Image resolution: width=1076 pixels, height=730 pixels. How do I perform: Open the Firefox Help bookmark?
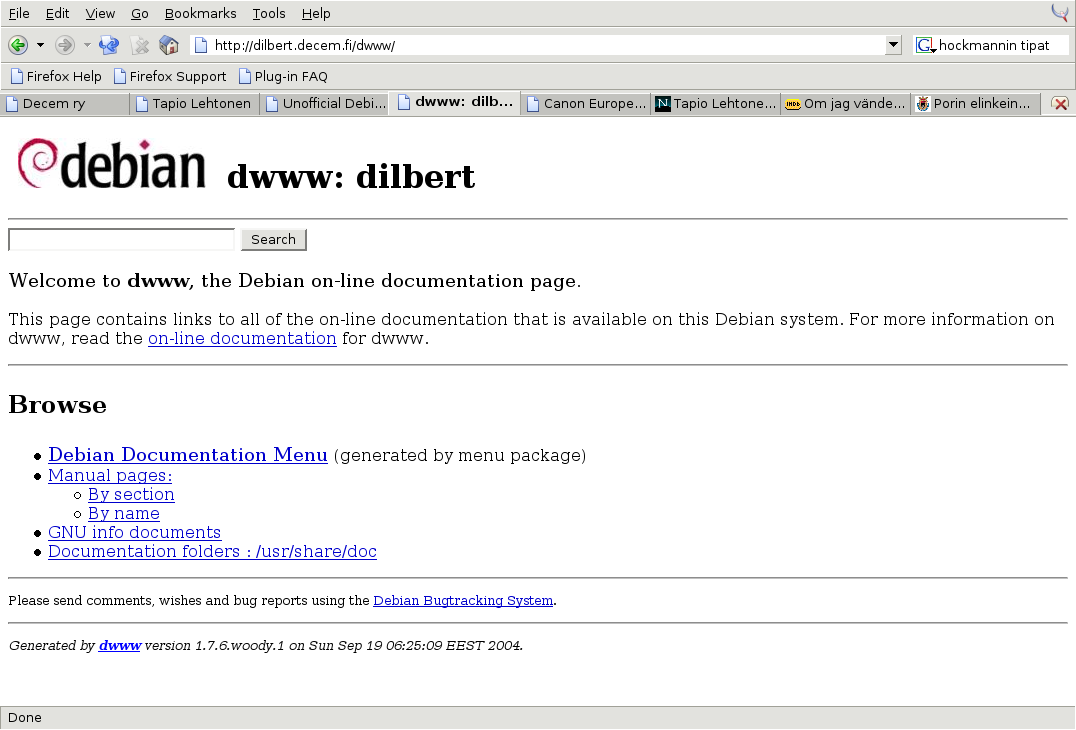point(56,76)
